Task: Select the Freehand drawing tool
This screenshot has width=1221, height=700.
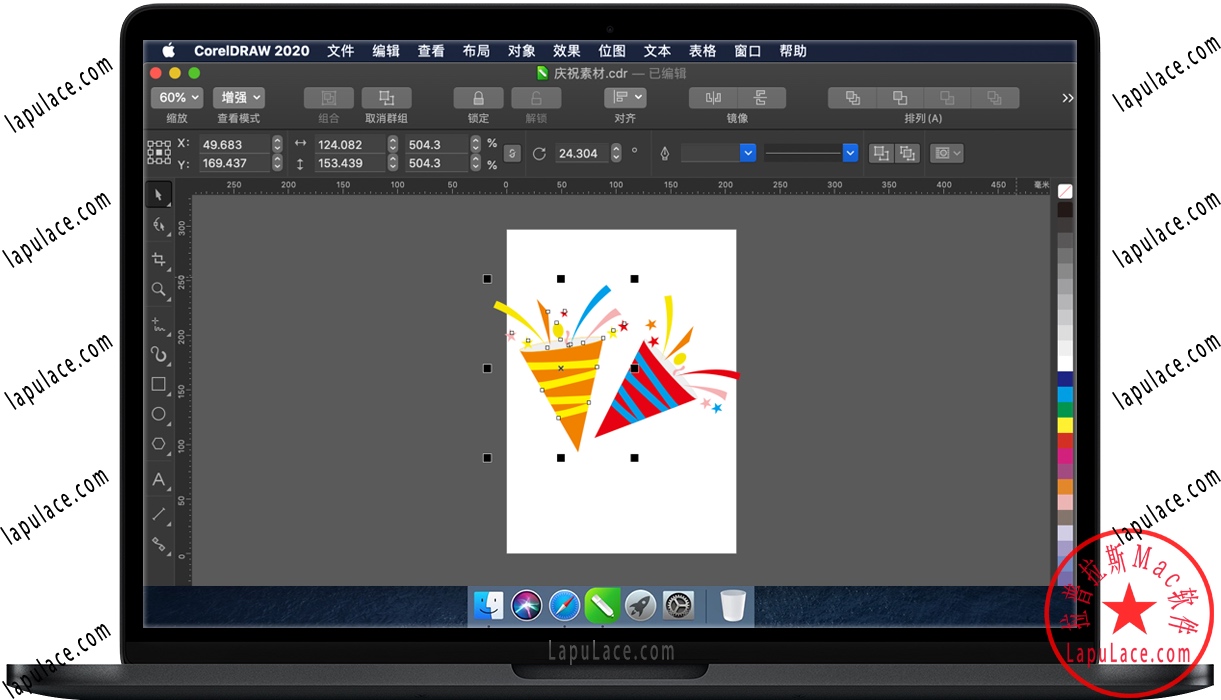Action: [159, 323]
